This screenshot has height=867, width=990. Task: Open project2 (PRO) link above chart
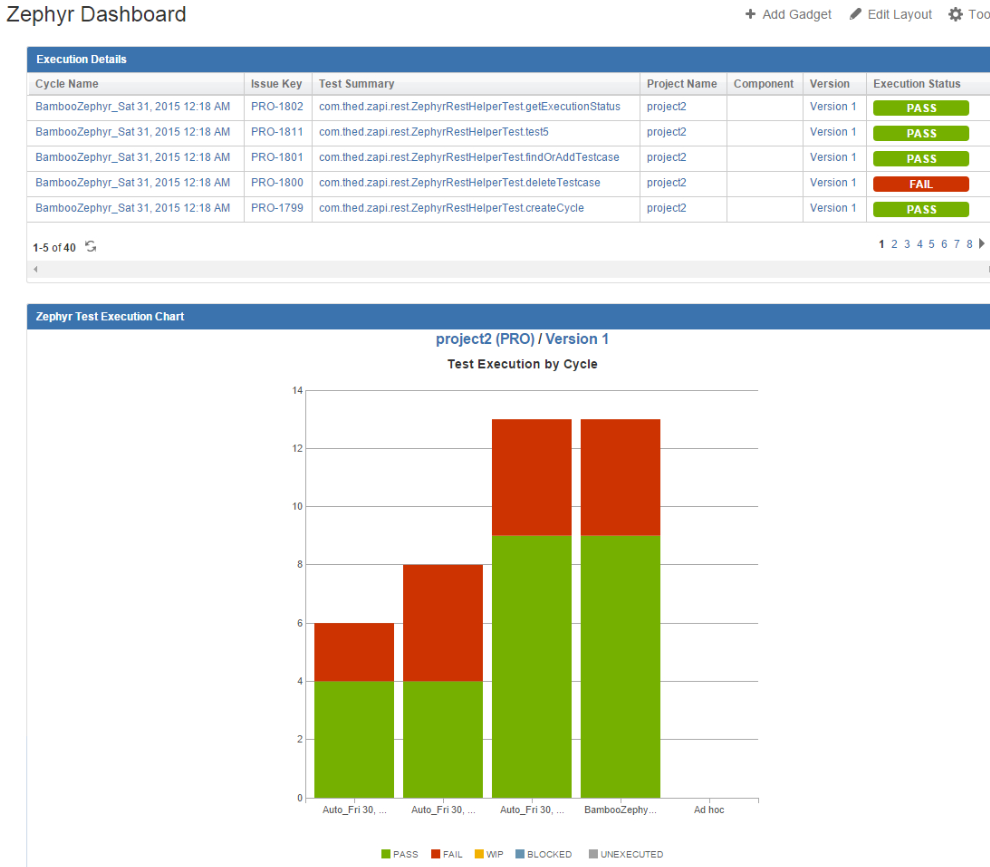(484, 340)
